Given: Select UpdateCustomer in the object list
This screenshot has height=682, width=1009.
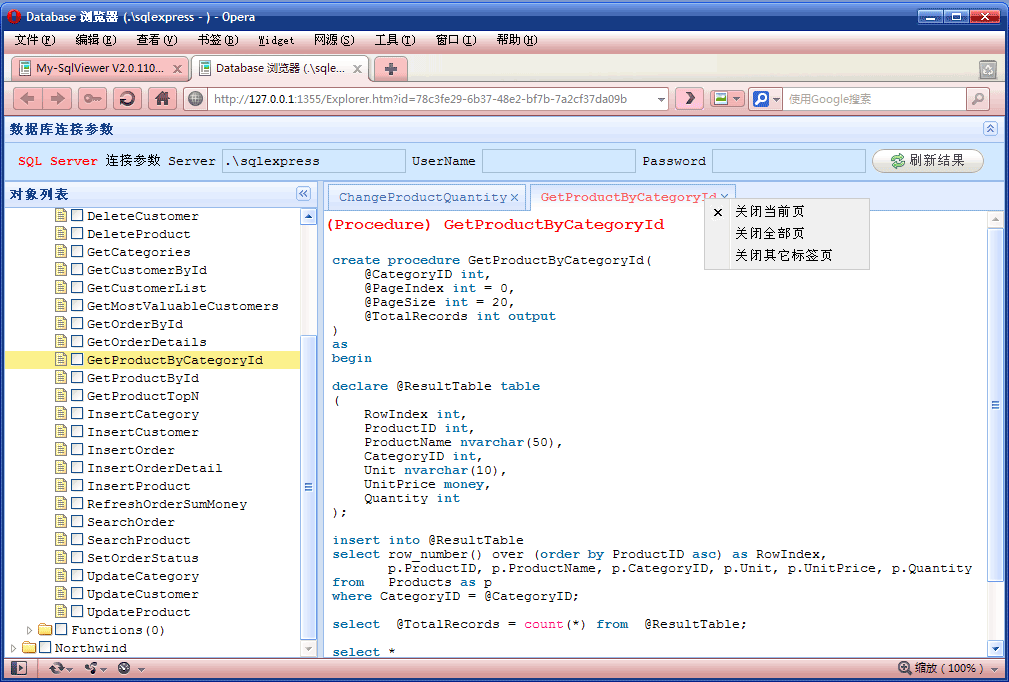Looking at the screenshot, I should tap(143, 594).
